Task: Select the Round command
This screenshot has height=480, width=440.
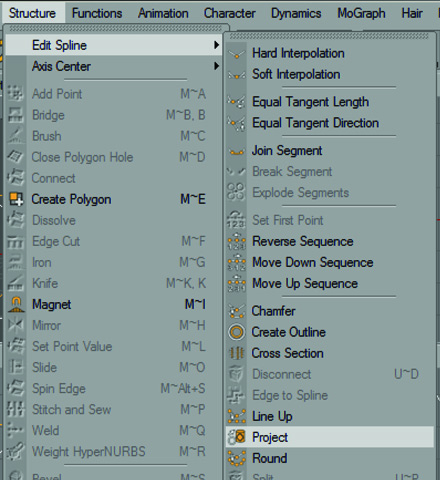Action: pyautogui.click(x=270, y=458)
